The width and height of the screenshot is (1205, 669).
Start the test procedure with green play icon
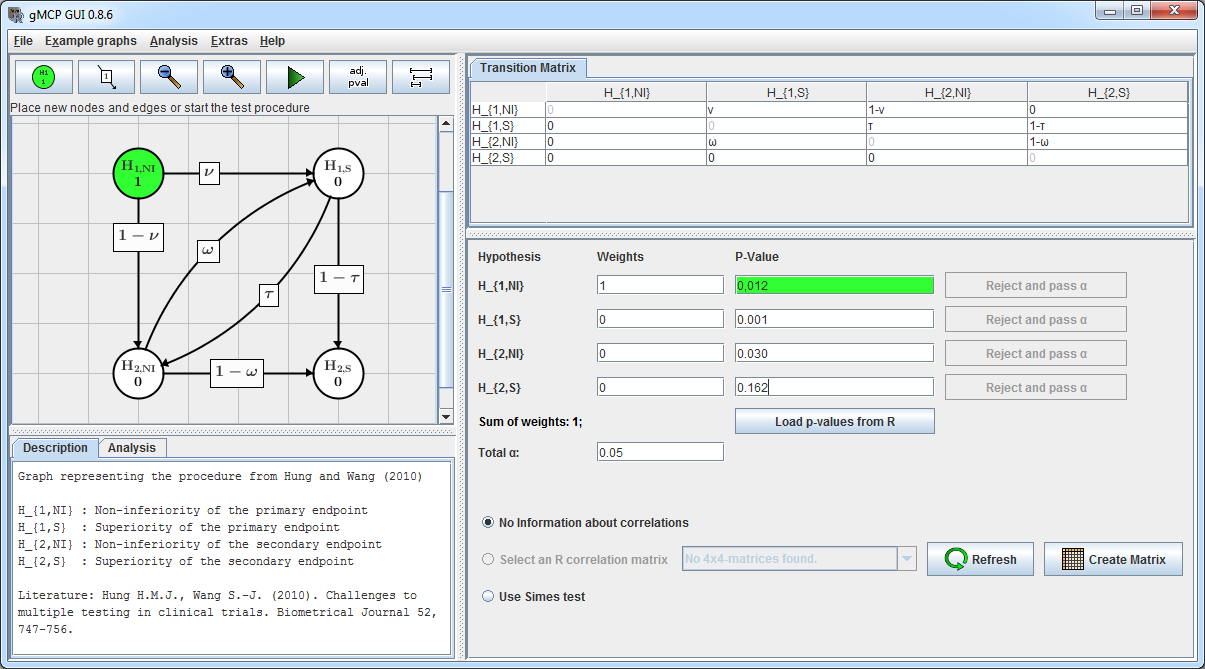click(295, 77)
